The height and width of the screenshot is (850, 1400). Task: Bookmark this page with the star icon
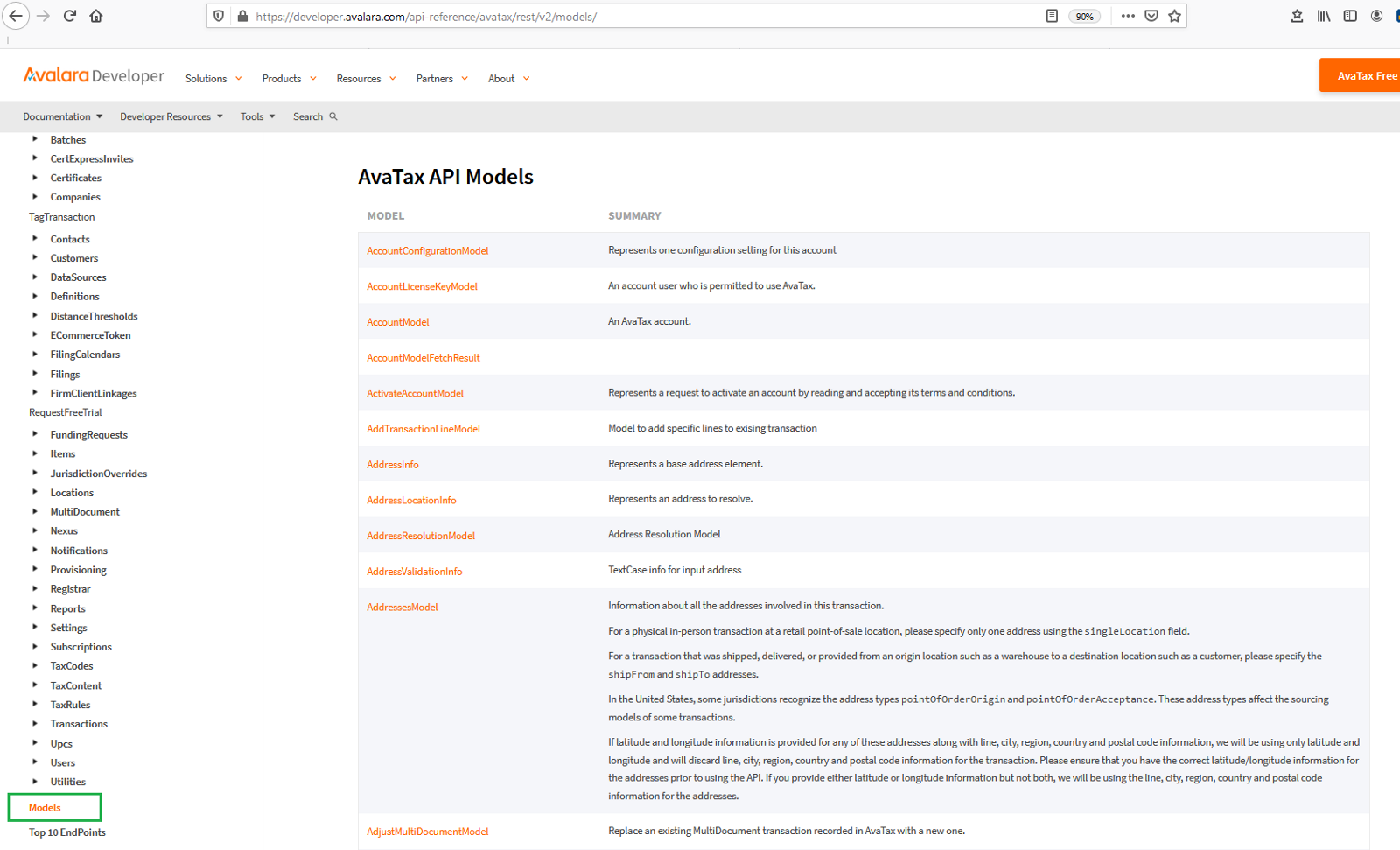coord(1174,16)
